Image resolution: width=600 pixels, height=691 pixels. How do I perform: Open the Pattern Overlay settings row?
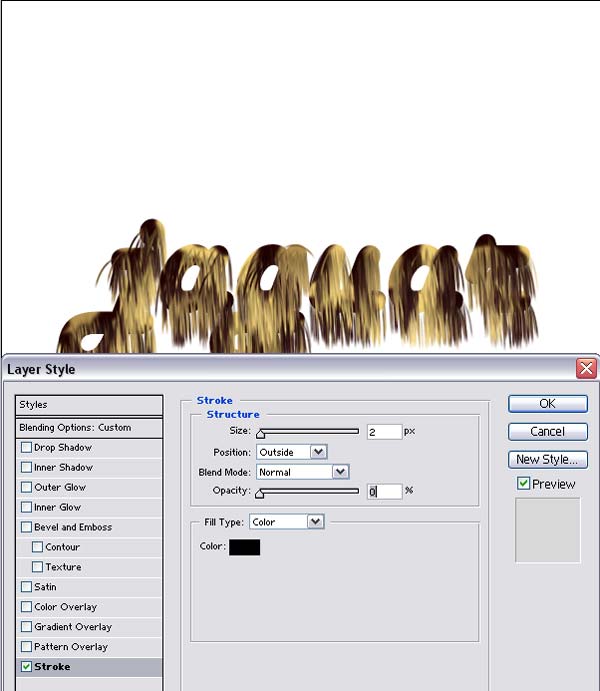[x=89, y=646]
